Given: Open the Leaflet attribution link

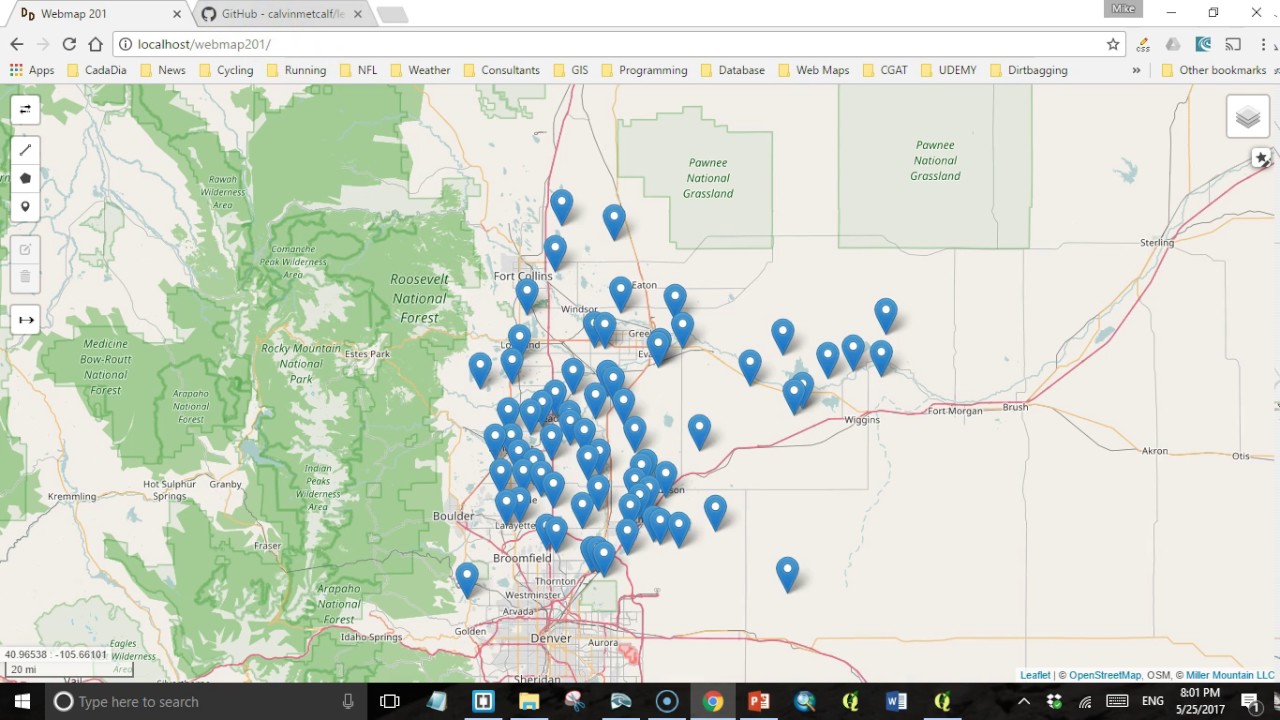Looking at the screenshot, I should pyautogui.click(x=1035, y=675).
